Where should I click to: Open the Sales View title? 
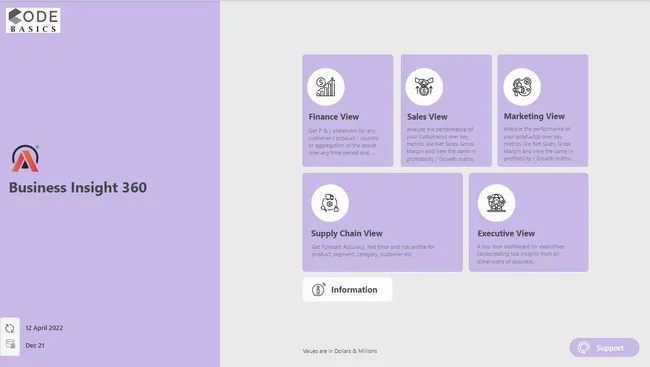click(427, 117)
